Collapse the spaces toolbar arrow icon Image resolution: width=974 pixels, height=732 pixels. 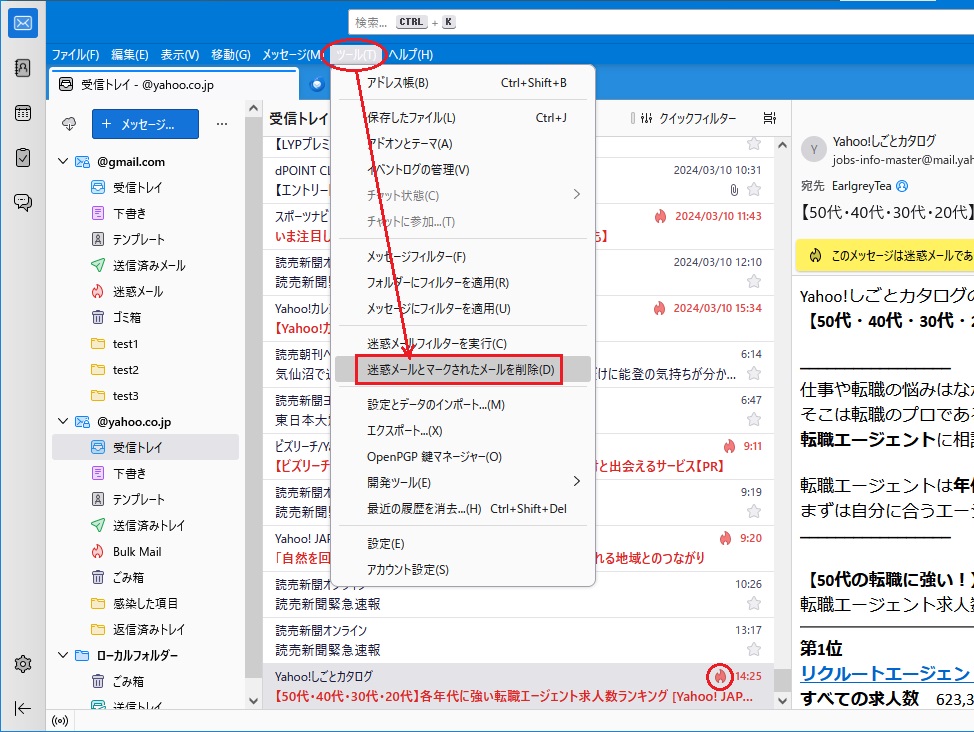click(23, 708)
